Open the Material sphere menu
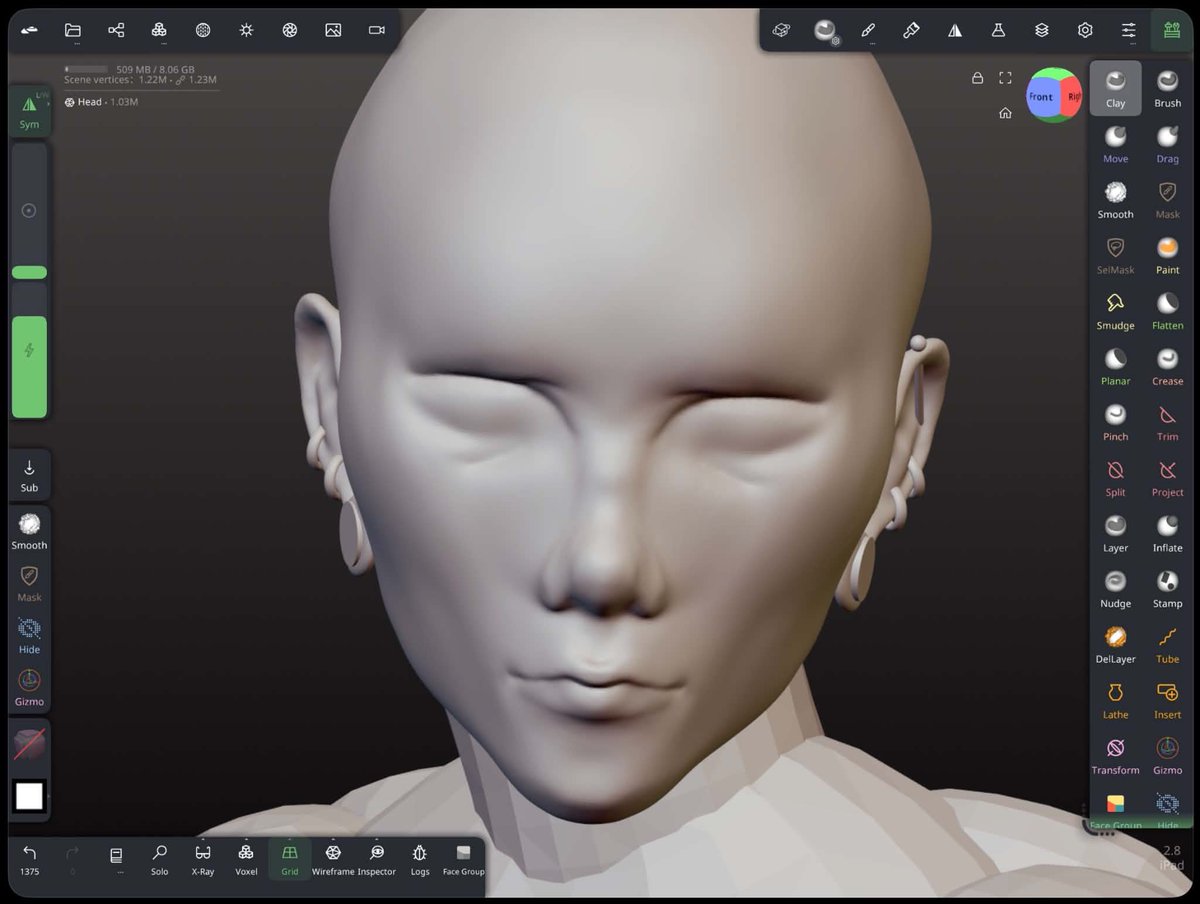The height and width of the screenshot is (904, 1200). [203, 30]
